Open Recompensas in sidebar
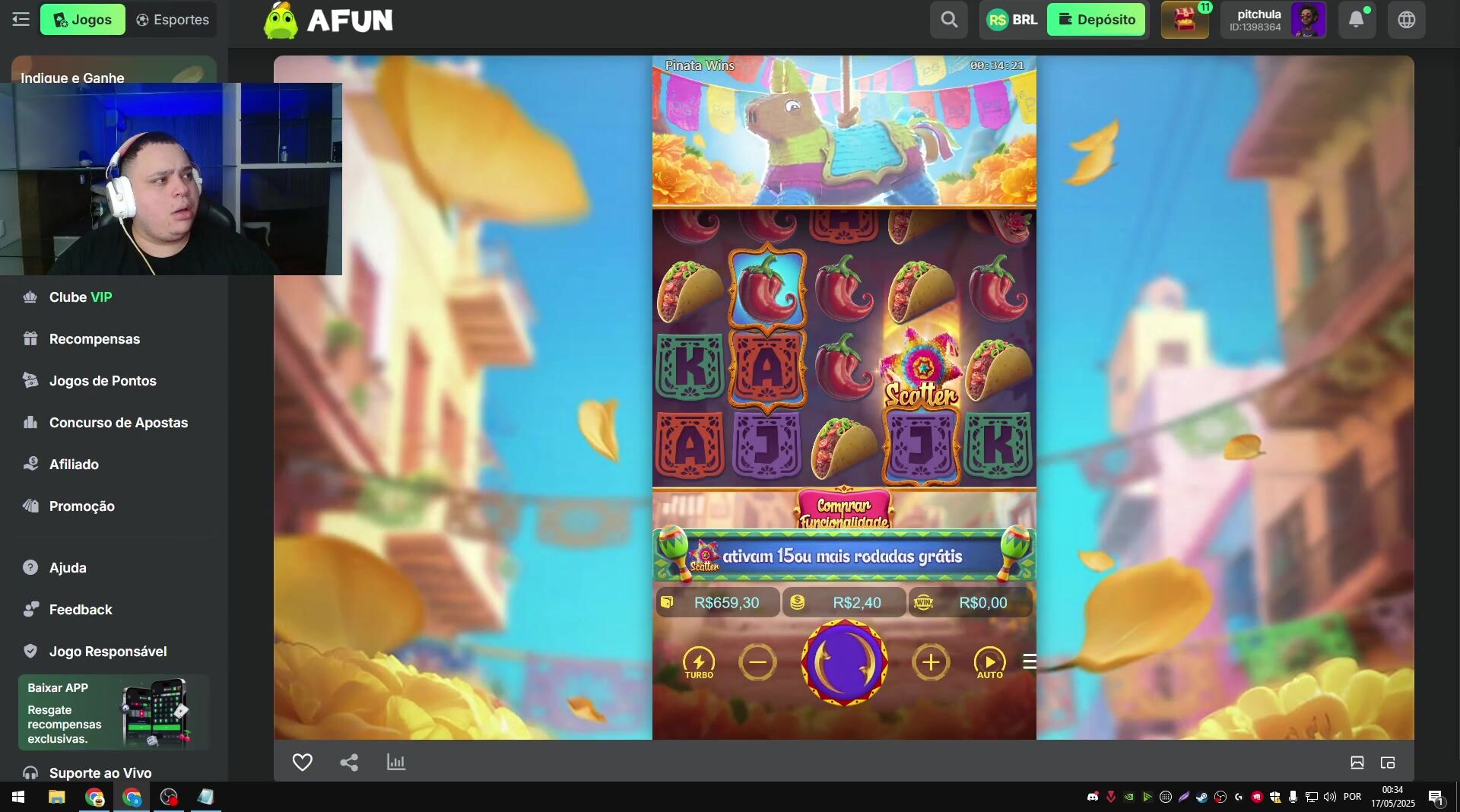 94,339
